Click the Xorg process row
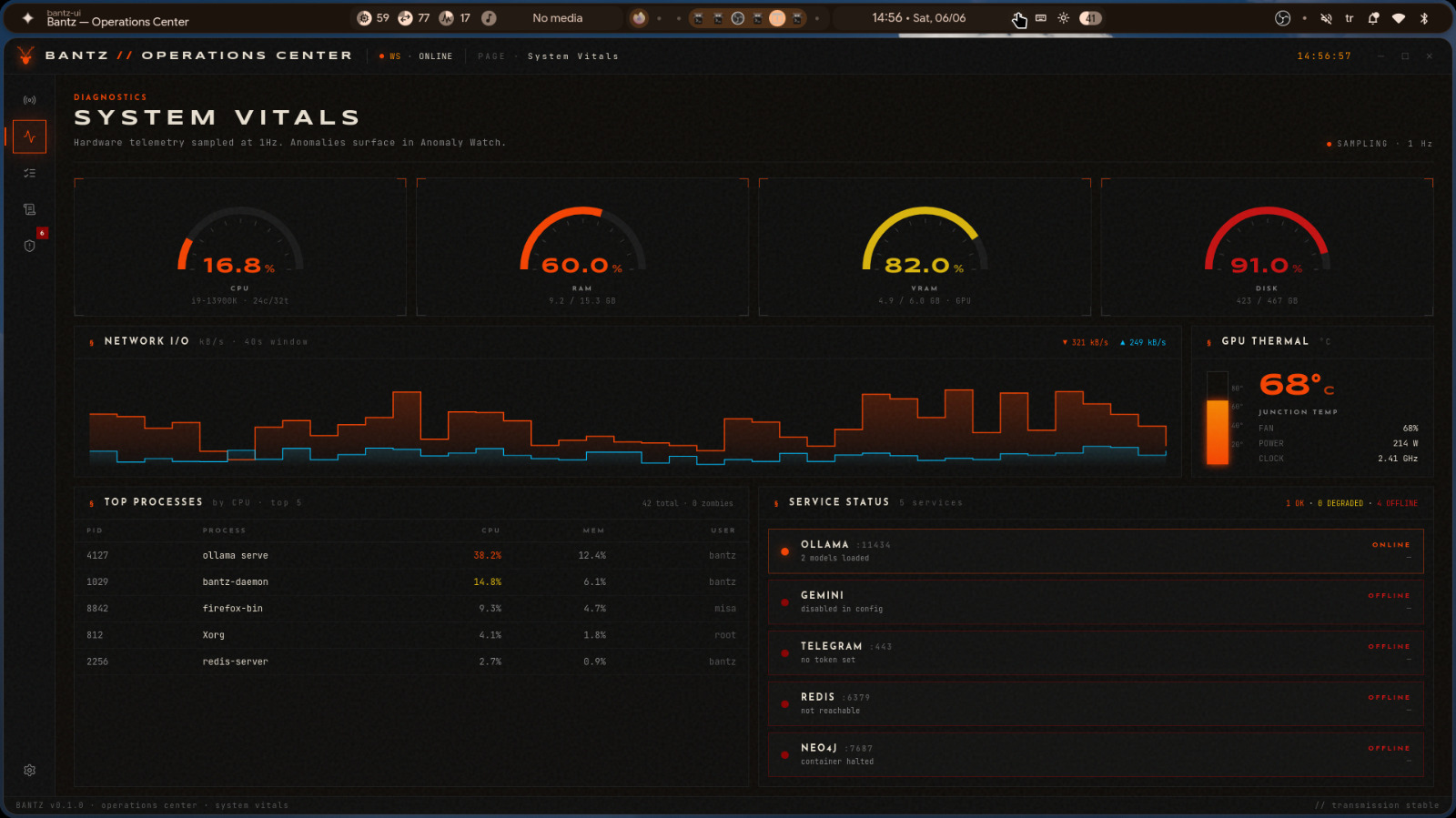 [x=411, y=635]
